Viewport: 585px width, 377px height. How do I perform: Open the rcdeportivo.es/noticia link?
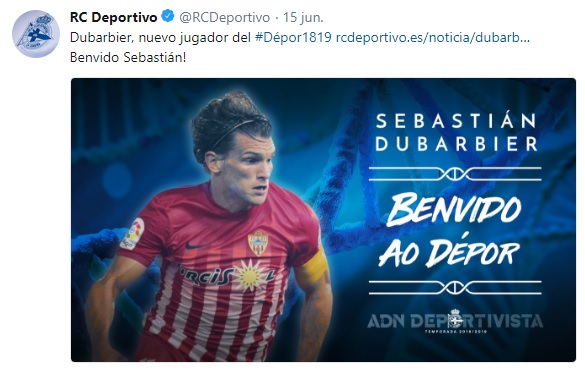coord(432,37)
